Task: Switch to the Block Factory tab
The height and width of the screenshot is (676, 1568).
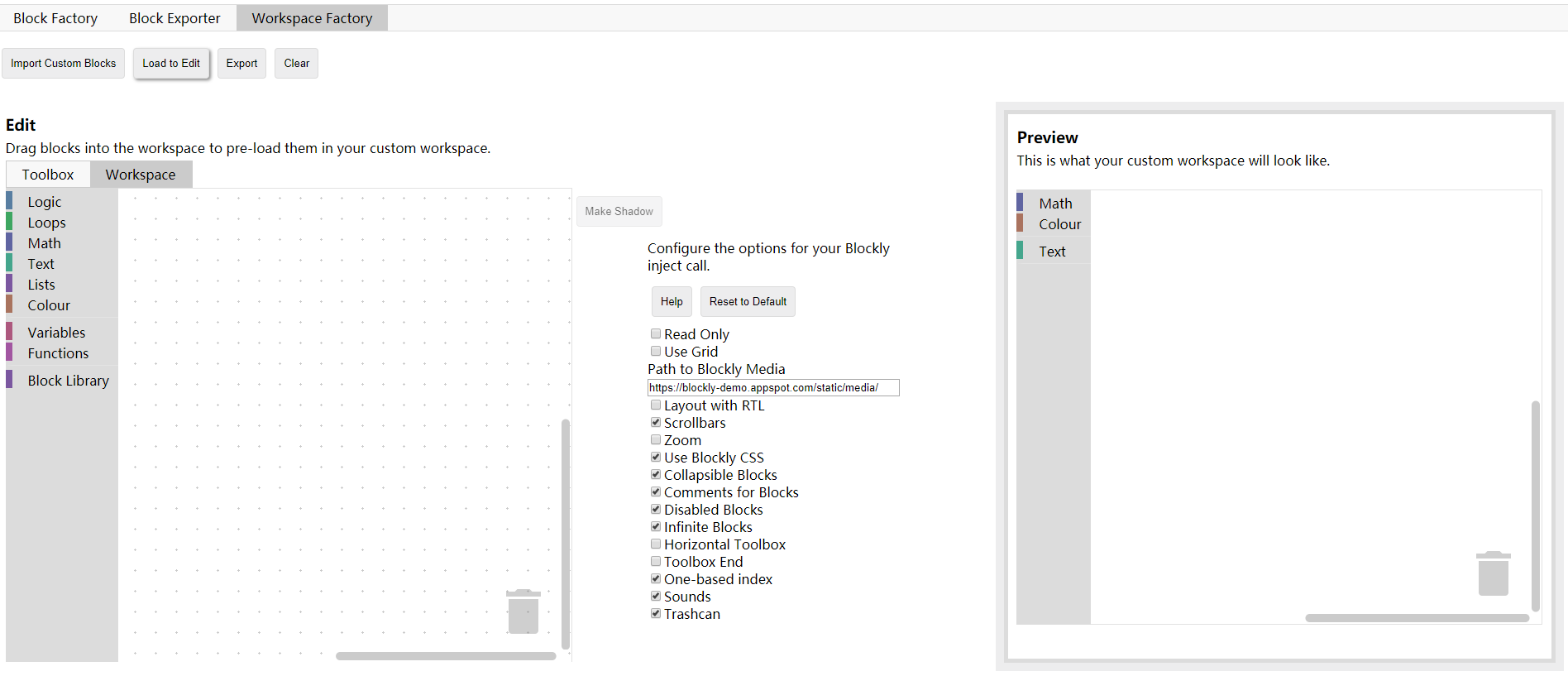Action: click(x=55, y=18)
